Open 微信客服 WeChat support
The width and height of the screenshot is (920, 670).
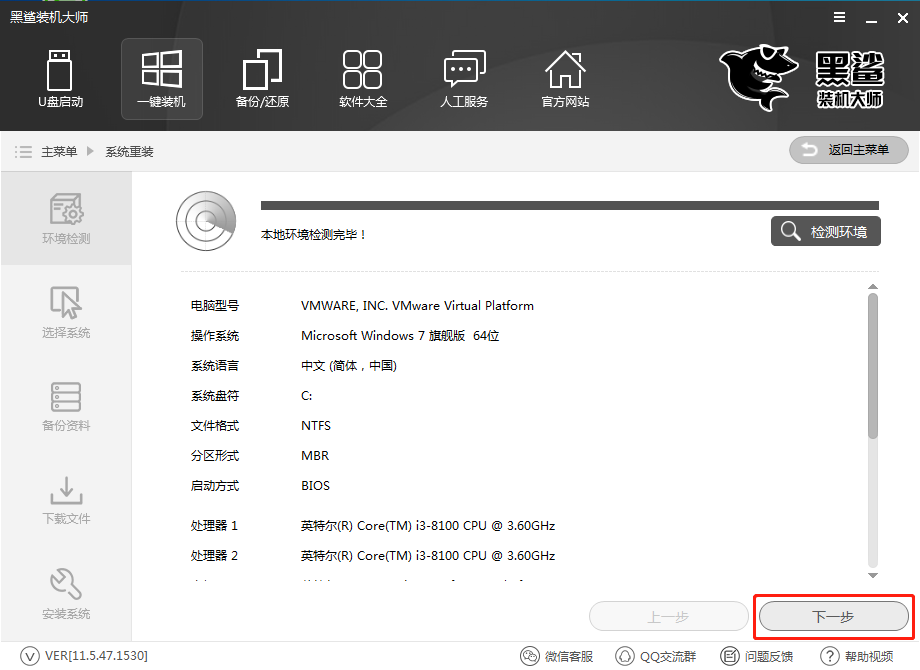pos(557,656)
